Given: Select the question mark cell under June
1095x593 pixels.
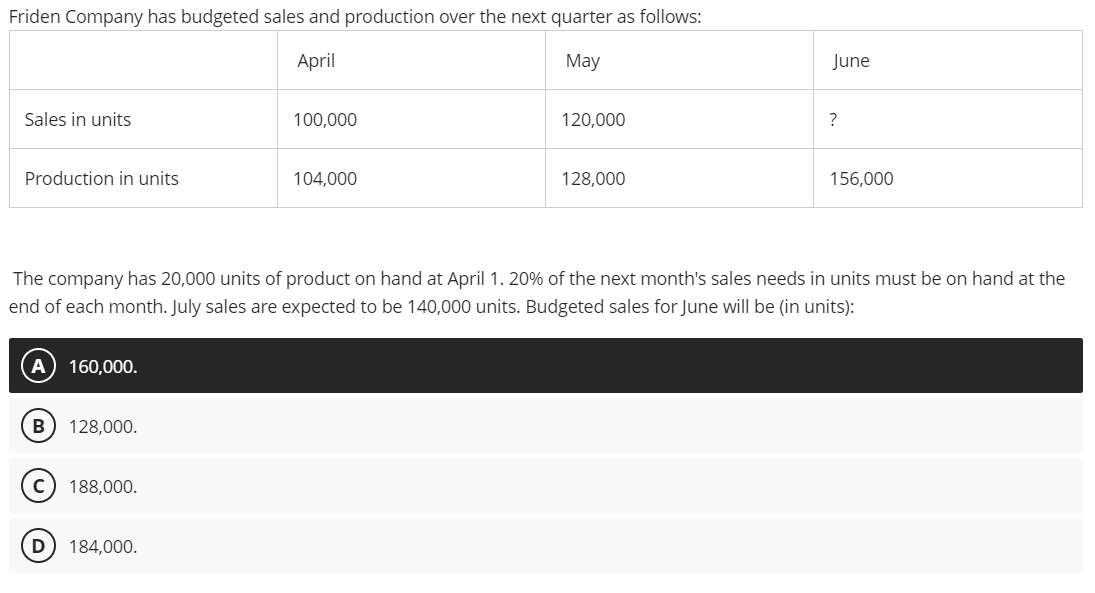Looking at the screenshot, I should tap(833, 119).
